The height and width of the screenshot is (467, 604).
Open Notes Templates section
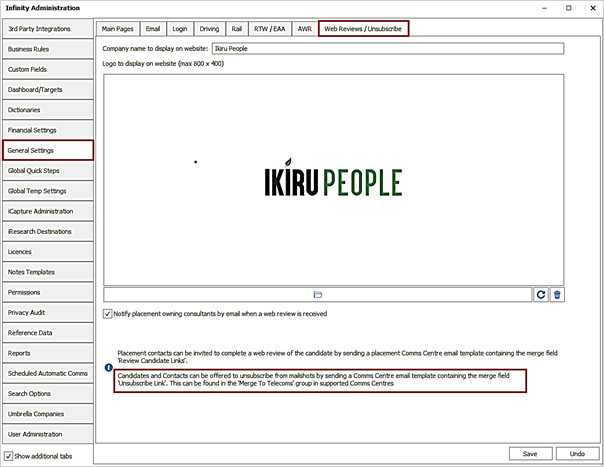point(47,272)
